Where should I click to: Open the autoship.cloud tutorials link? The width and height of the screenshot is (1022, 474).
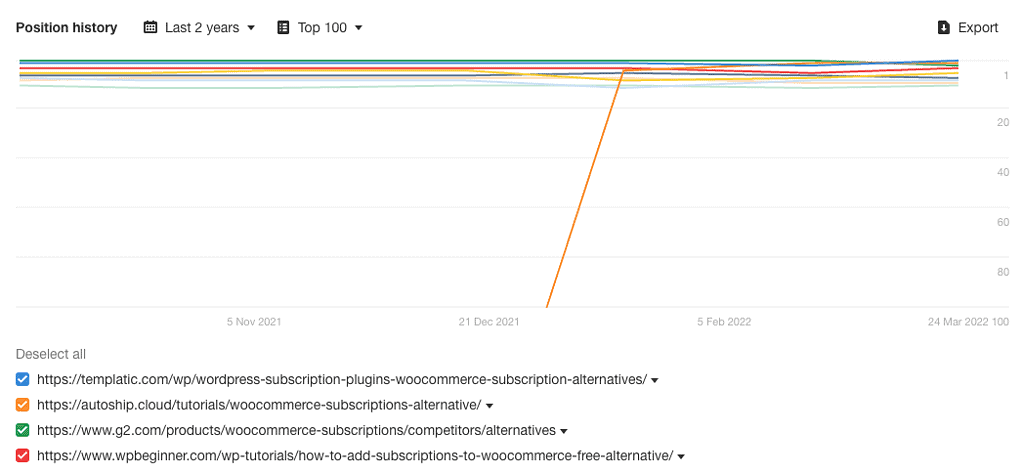point(259,405)
